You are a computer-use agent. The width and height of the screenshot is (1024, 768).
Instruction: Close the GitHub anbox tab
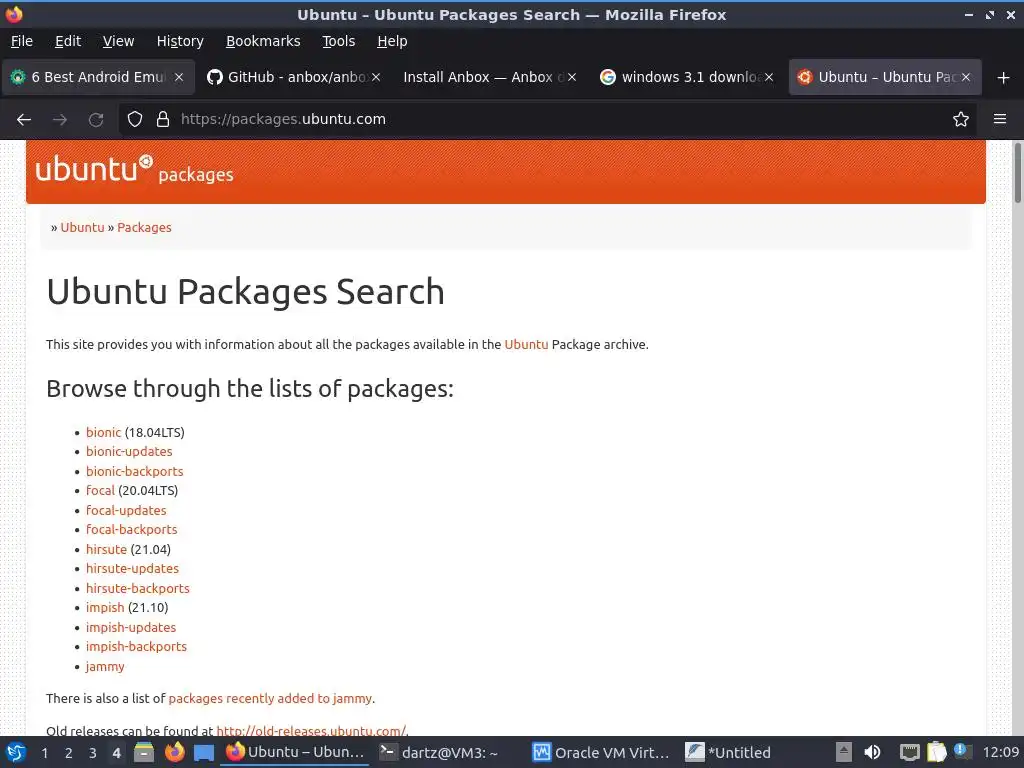376,77
